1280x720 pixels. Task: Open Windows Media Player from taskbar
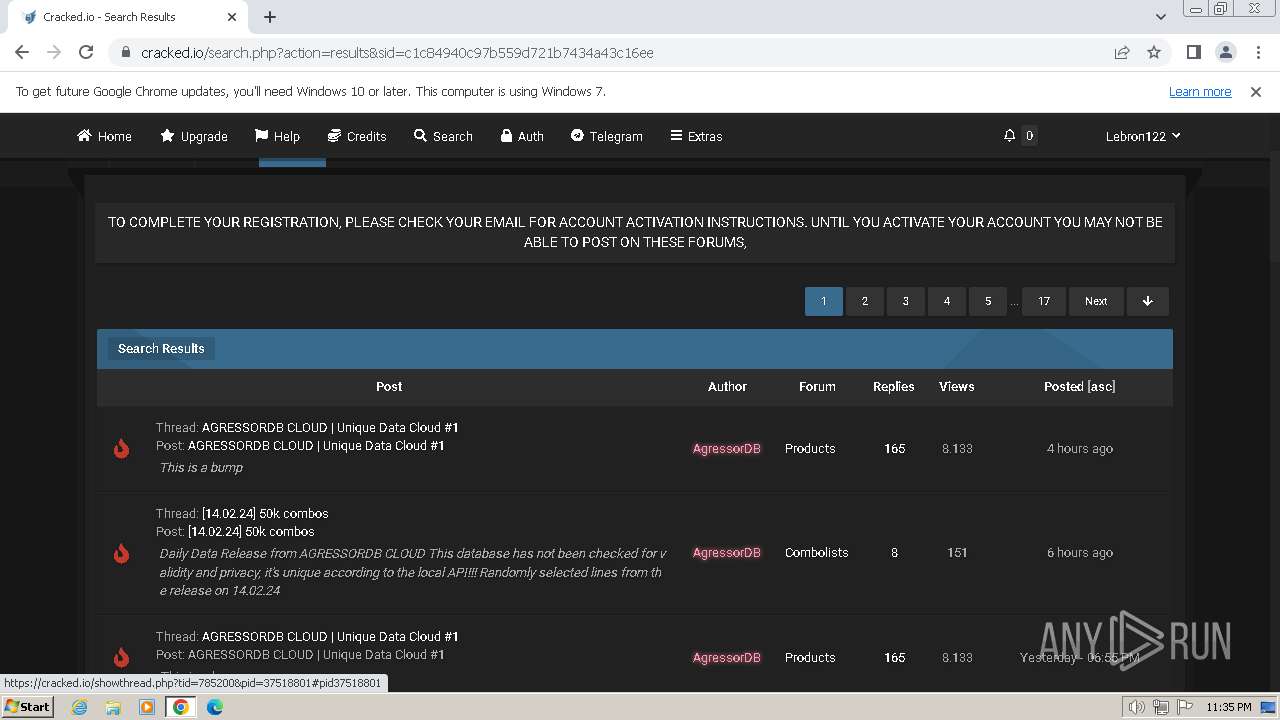click(x=147, y=707)
